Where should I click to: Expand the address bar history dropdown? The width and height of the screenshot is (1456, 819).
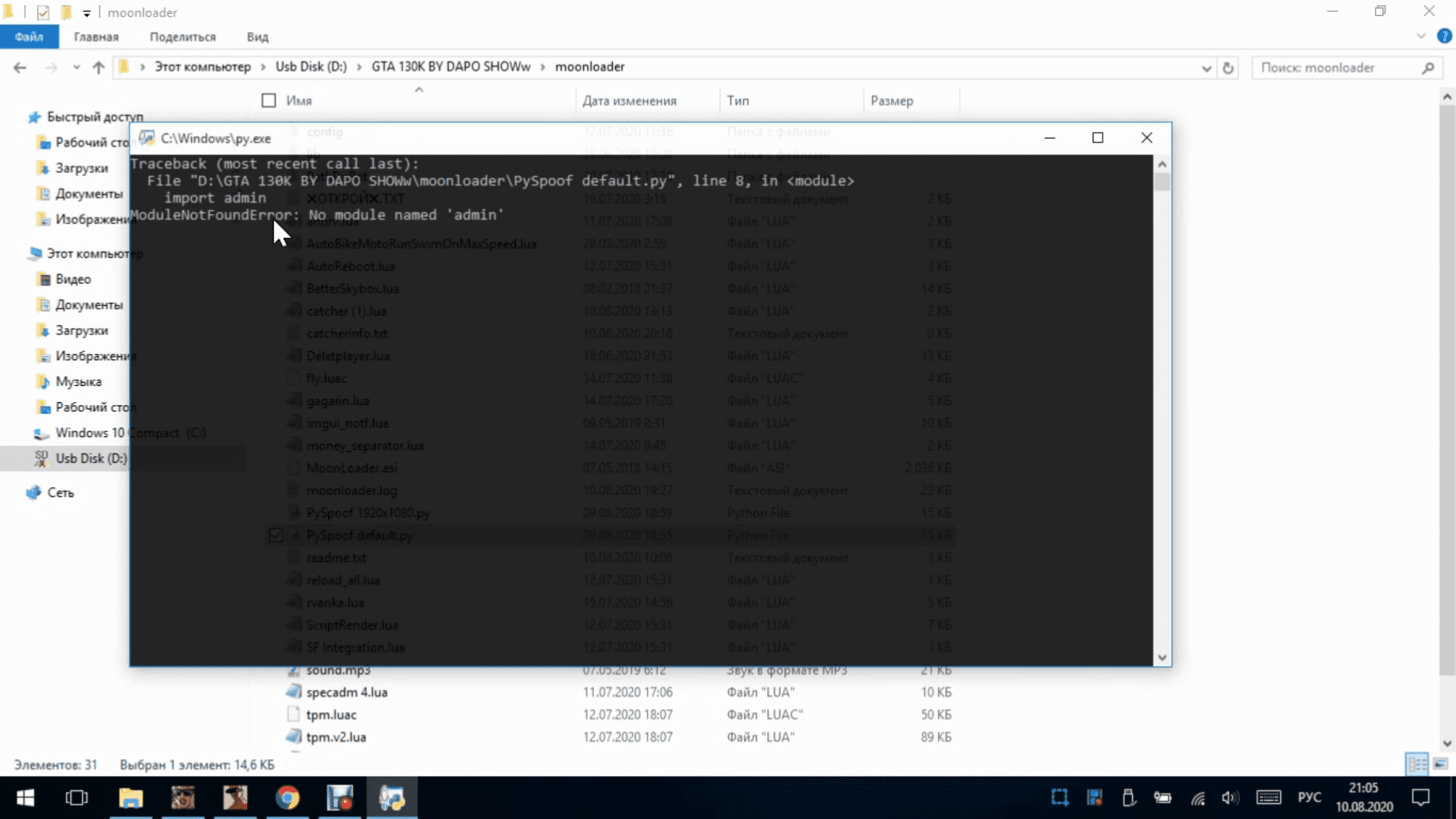coord(1206,67)
